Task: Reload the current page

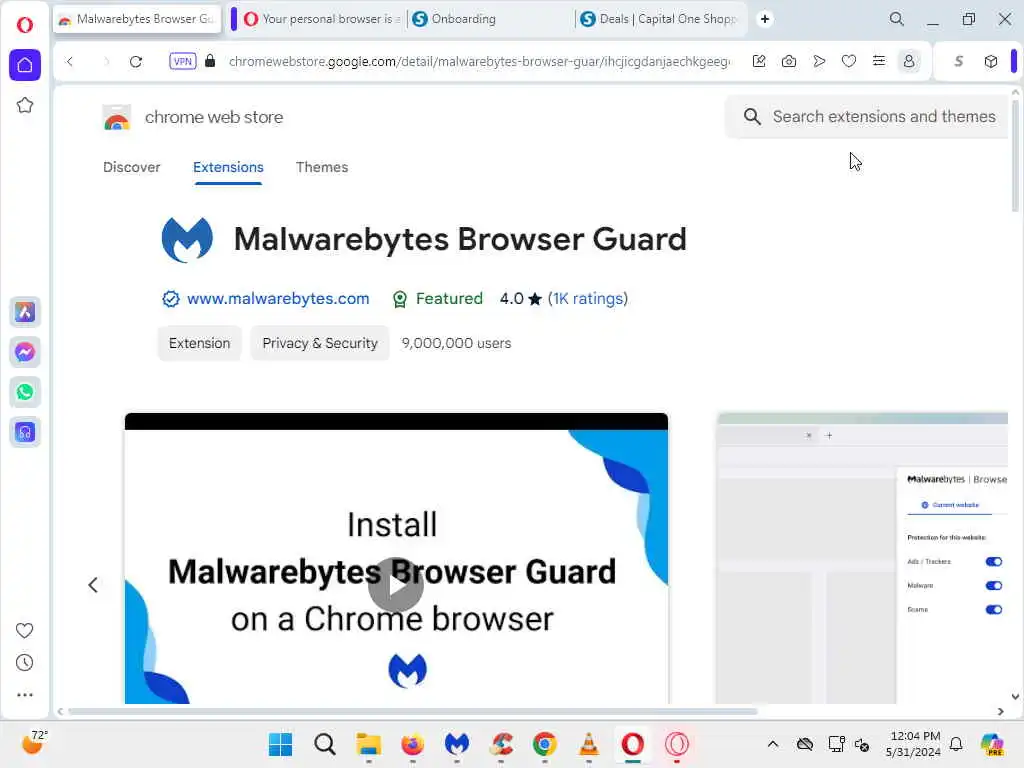Action: click(136, 61)
